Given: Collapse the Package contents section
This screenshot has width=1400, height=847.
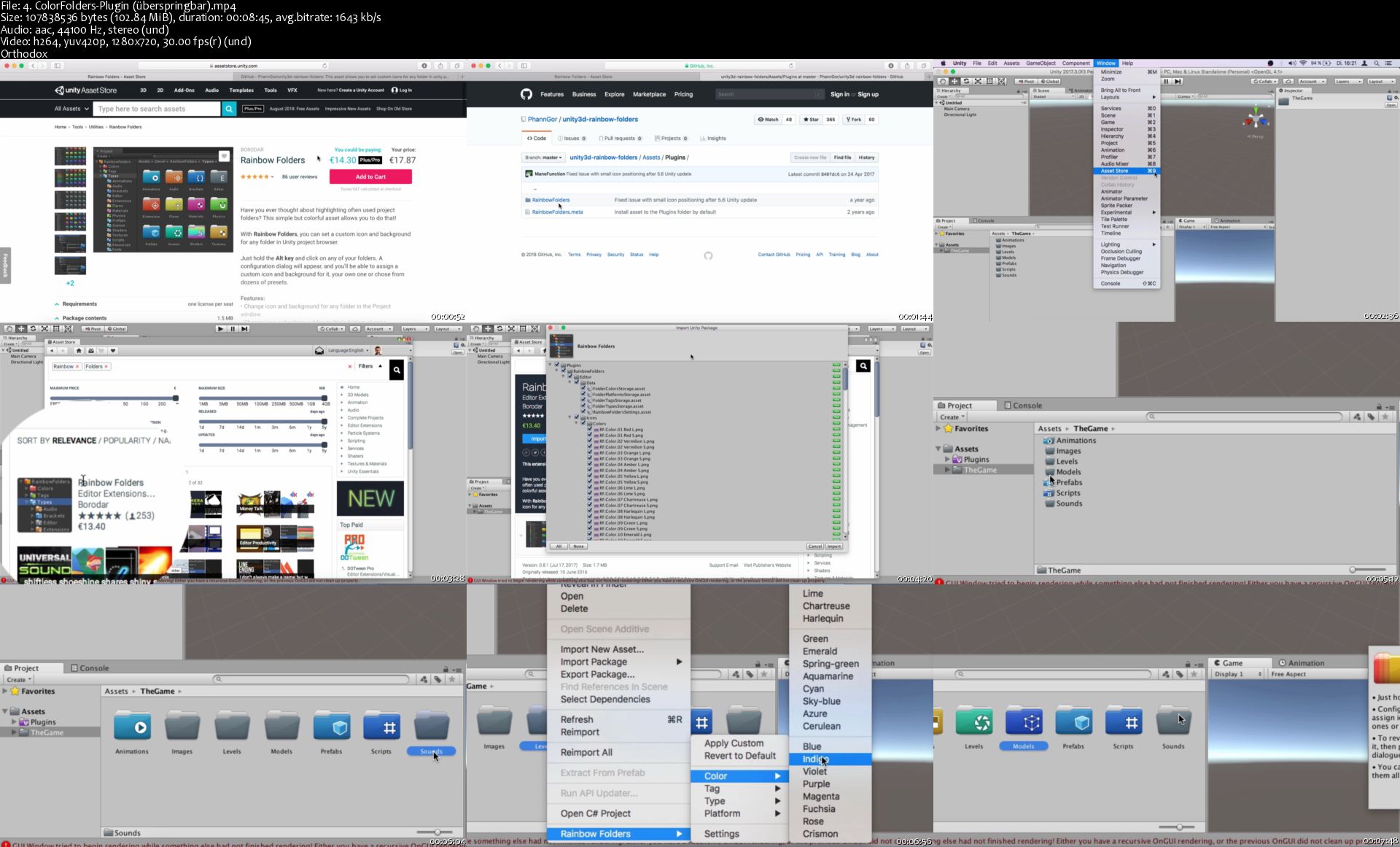Looking at the screenshot, I should click(x=57, y=318).
